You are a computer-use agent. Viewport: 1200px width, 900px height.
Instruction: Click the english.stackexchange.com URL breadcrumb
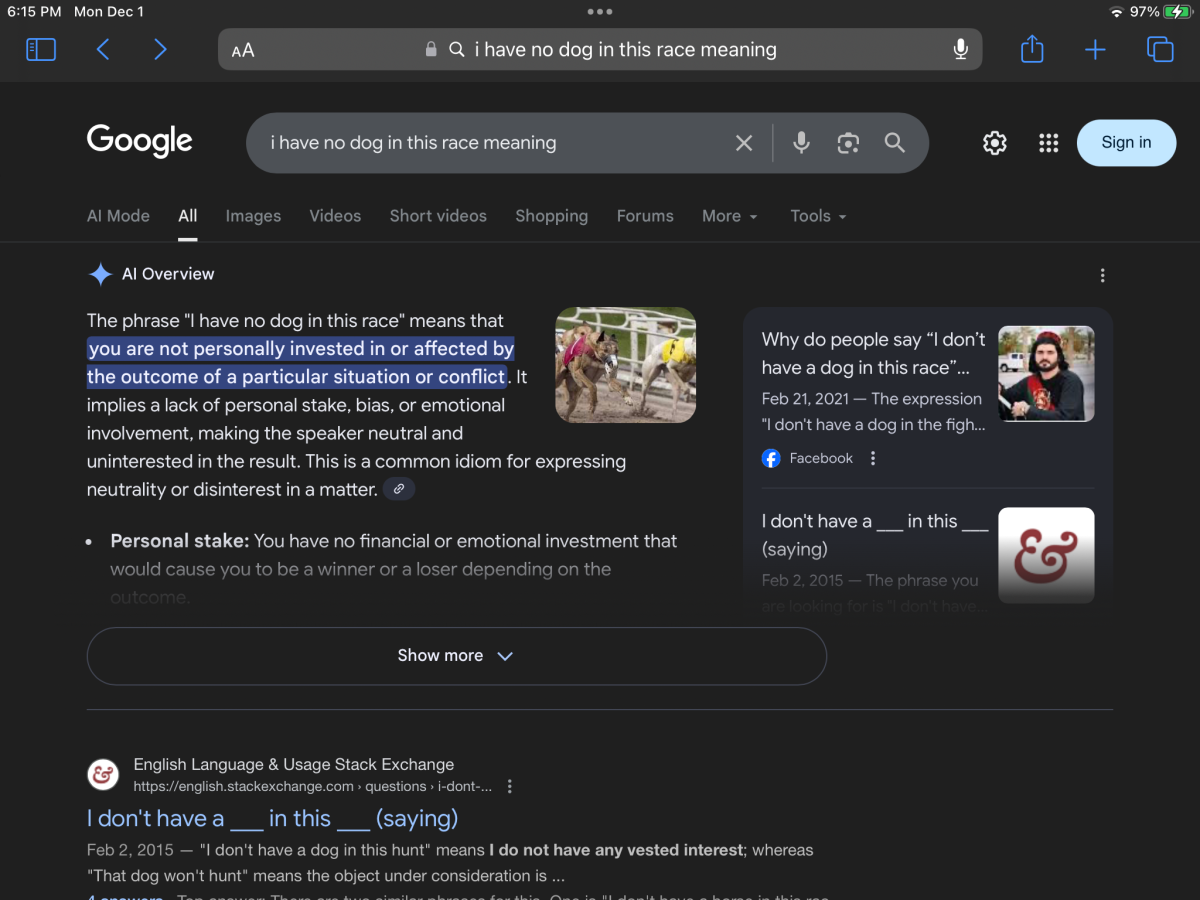(313, 786)
